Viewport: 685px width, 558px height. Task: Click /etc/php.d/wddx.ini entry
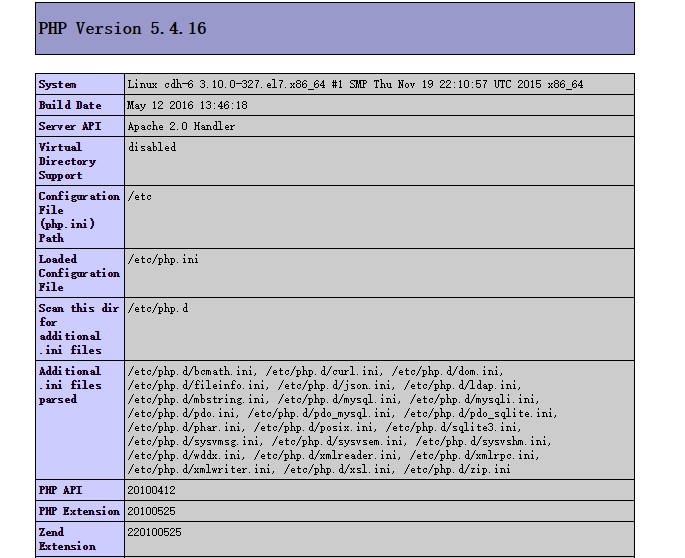pos(184,455)
